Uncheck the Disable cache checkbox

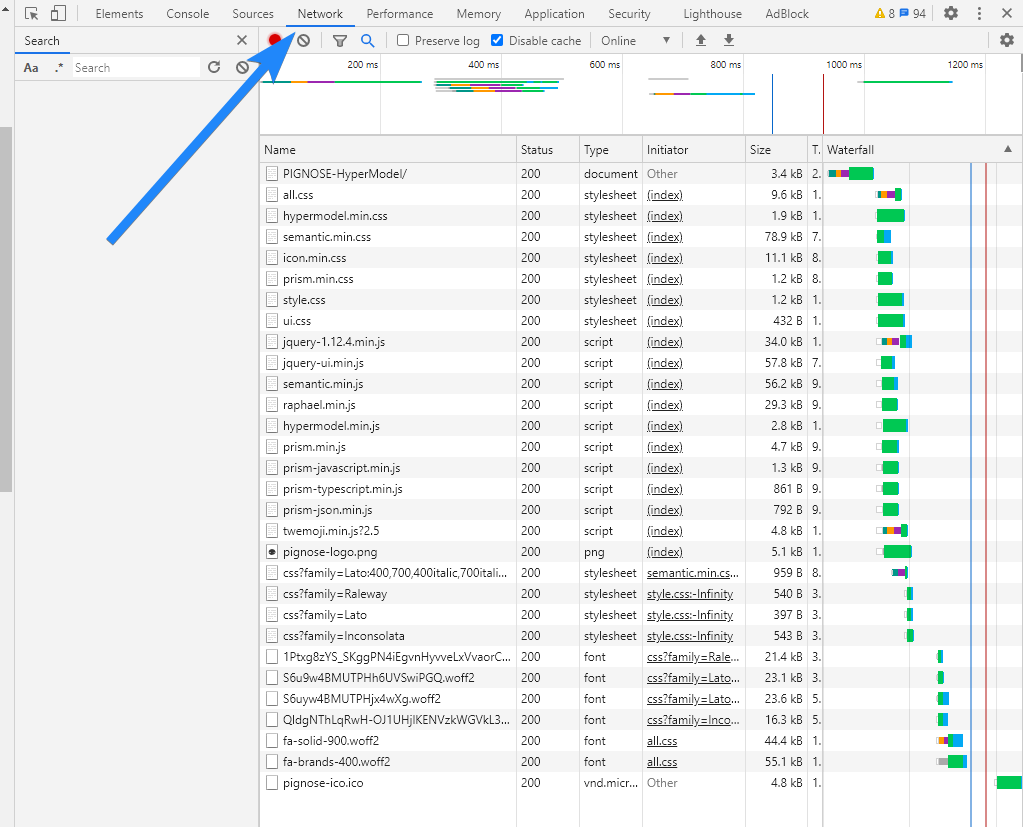click(497, 40)
